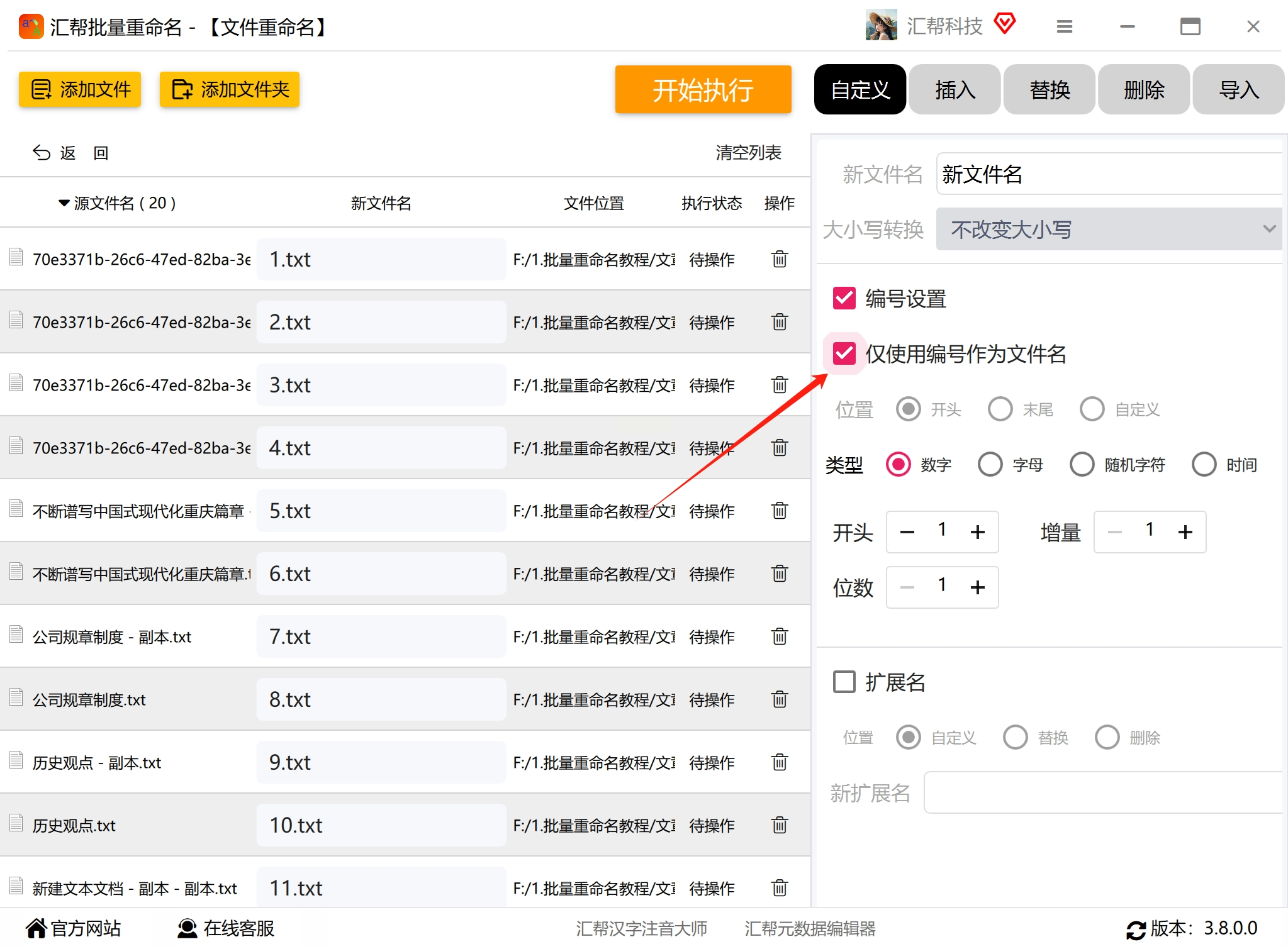
Task: Enable the 扩展名 checkbox
Action: [x=844, y=682]
